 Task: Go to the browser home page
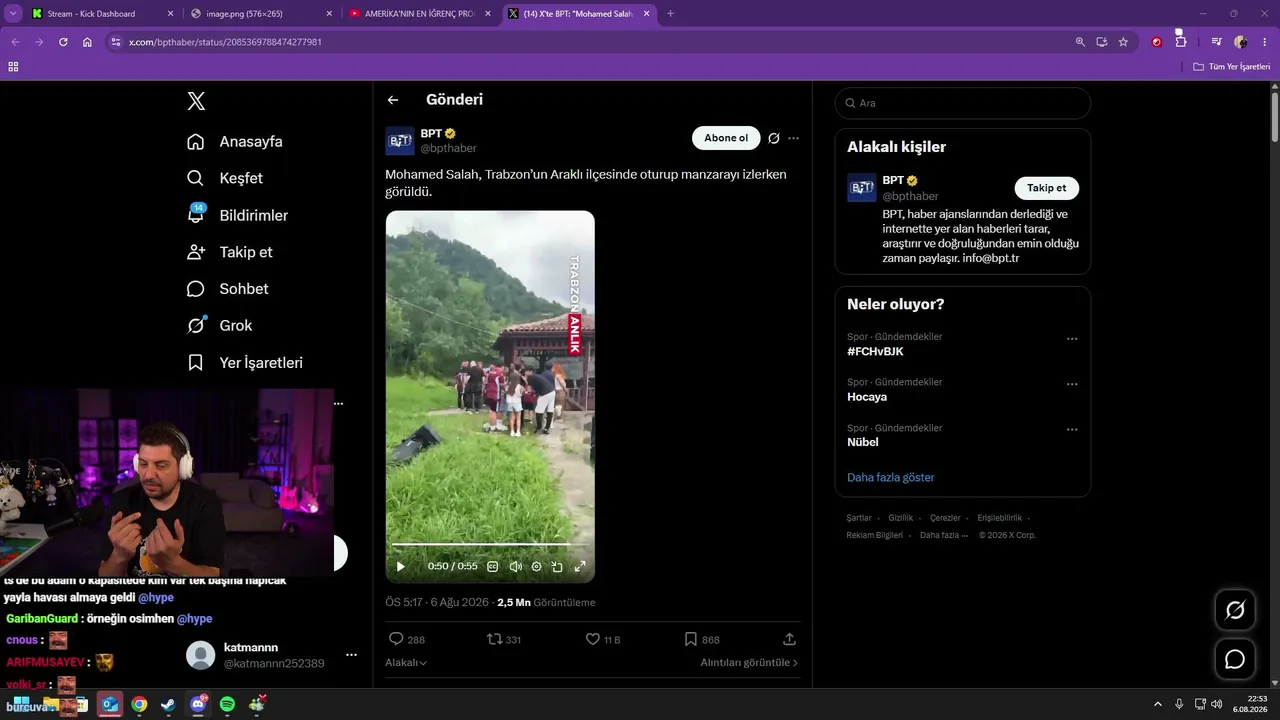(87, 42)
